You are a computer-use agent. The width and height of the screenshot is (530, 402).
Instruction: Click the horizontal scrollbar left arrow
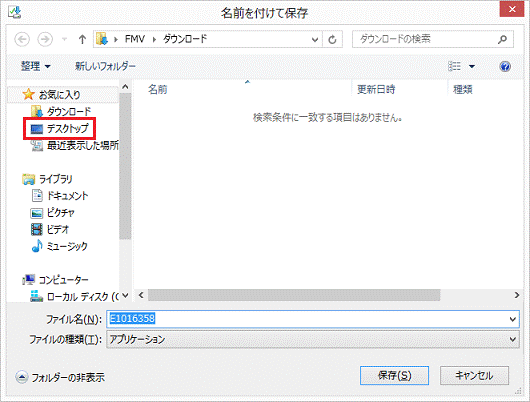pos(141,295)
